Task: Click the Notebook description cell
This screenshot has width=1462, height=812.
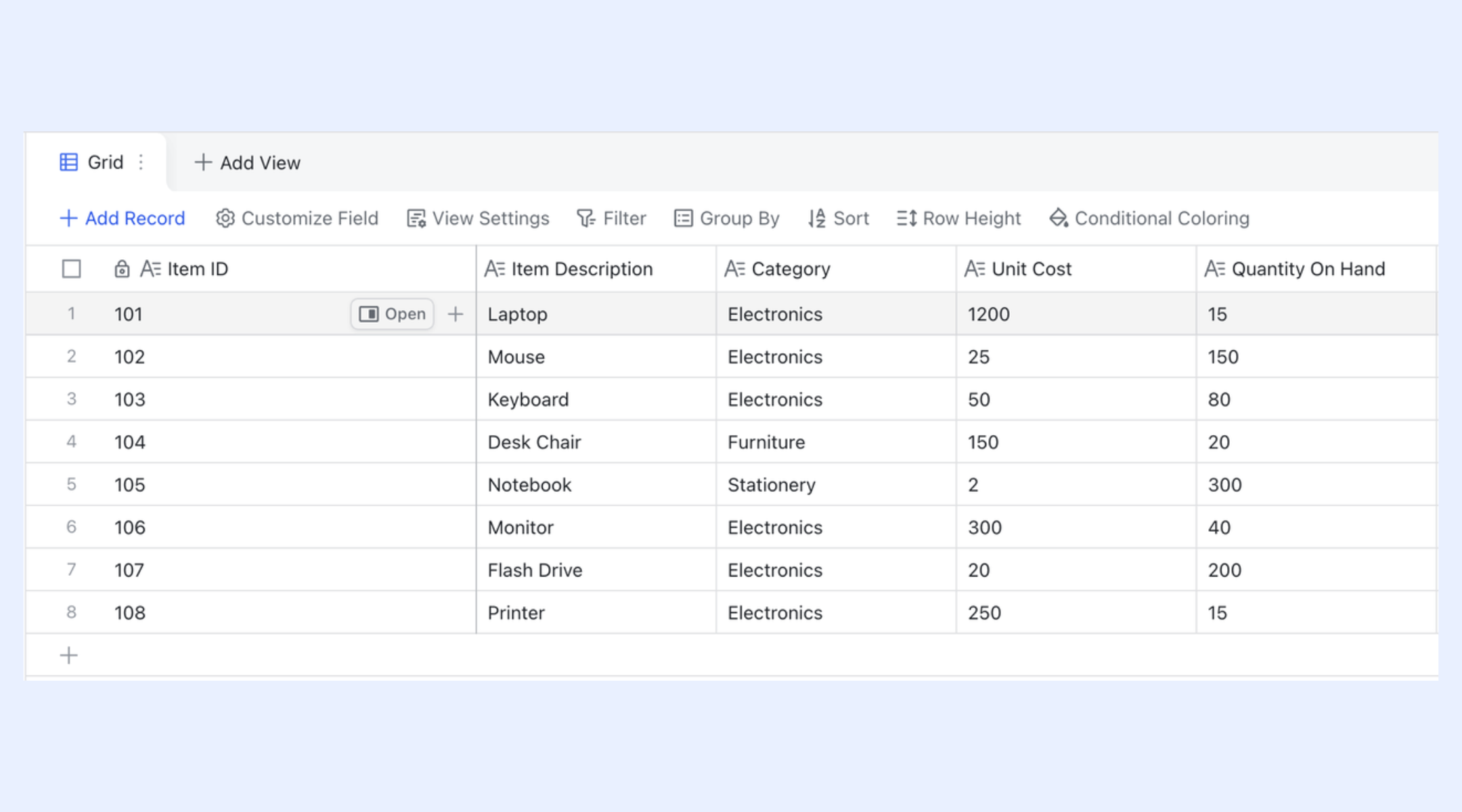Action: pos(596,484)
